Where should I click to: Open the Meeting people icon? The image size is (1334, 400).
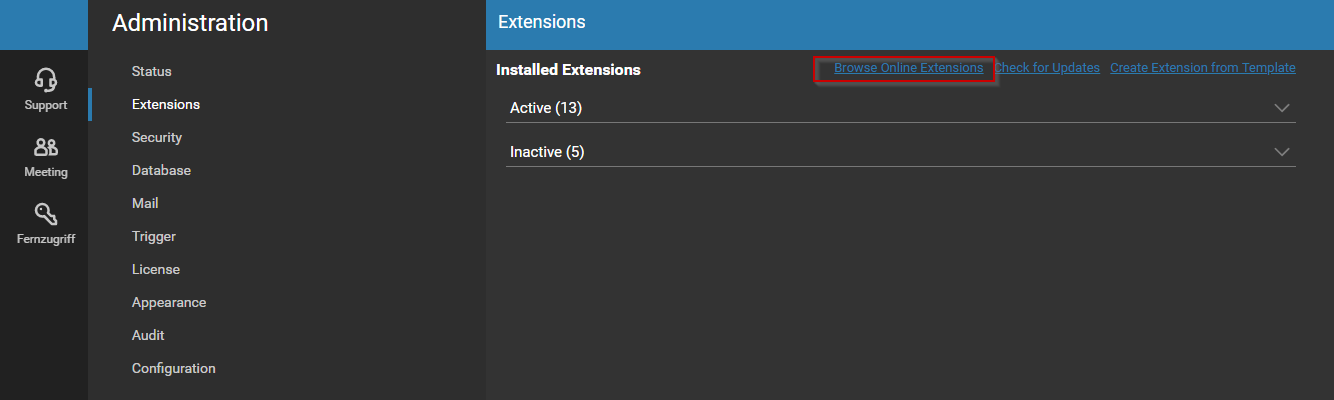point(46,147)
